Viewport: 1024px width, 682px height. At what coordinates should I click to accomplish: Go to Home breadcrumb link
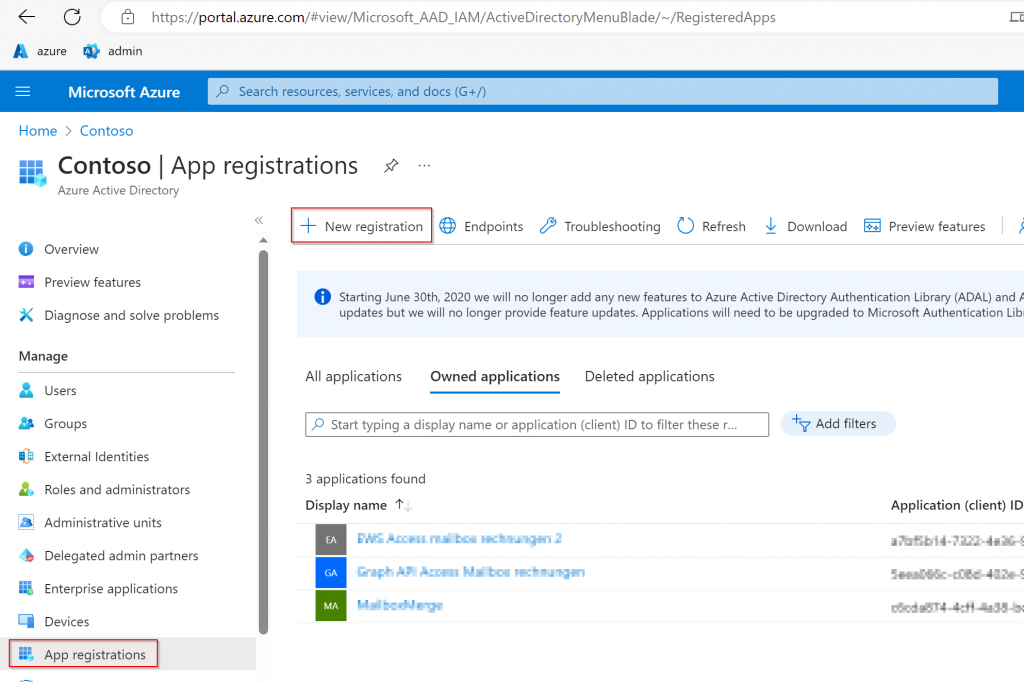(x=38, y=131)
